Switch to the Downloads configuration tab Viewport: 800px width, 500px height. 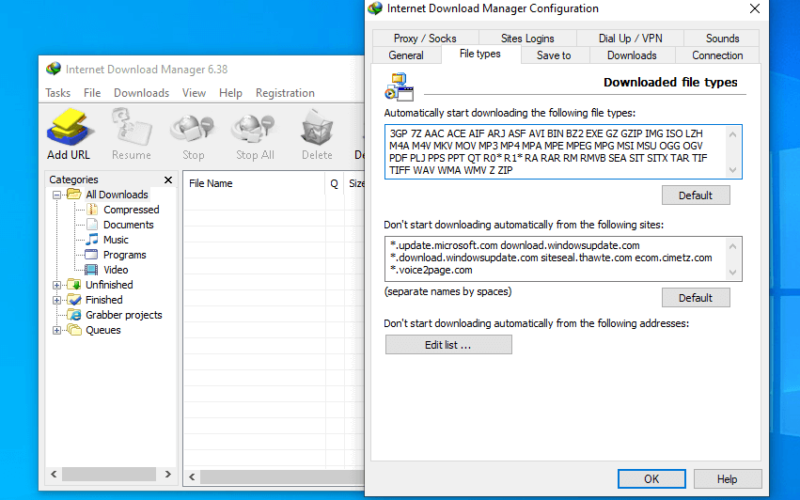[x=632, y=55]
